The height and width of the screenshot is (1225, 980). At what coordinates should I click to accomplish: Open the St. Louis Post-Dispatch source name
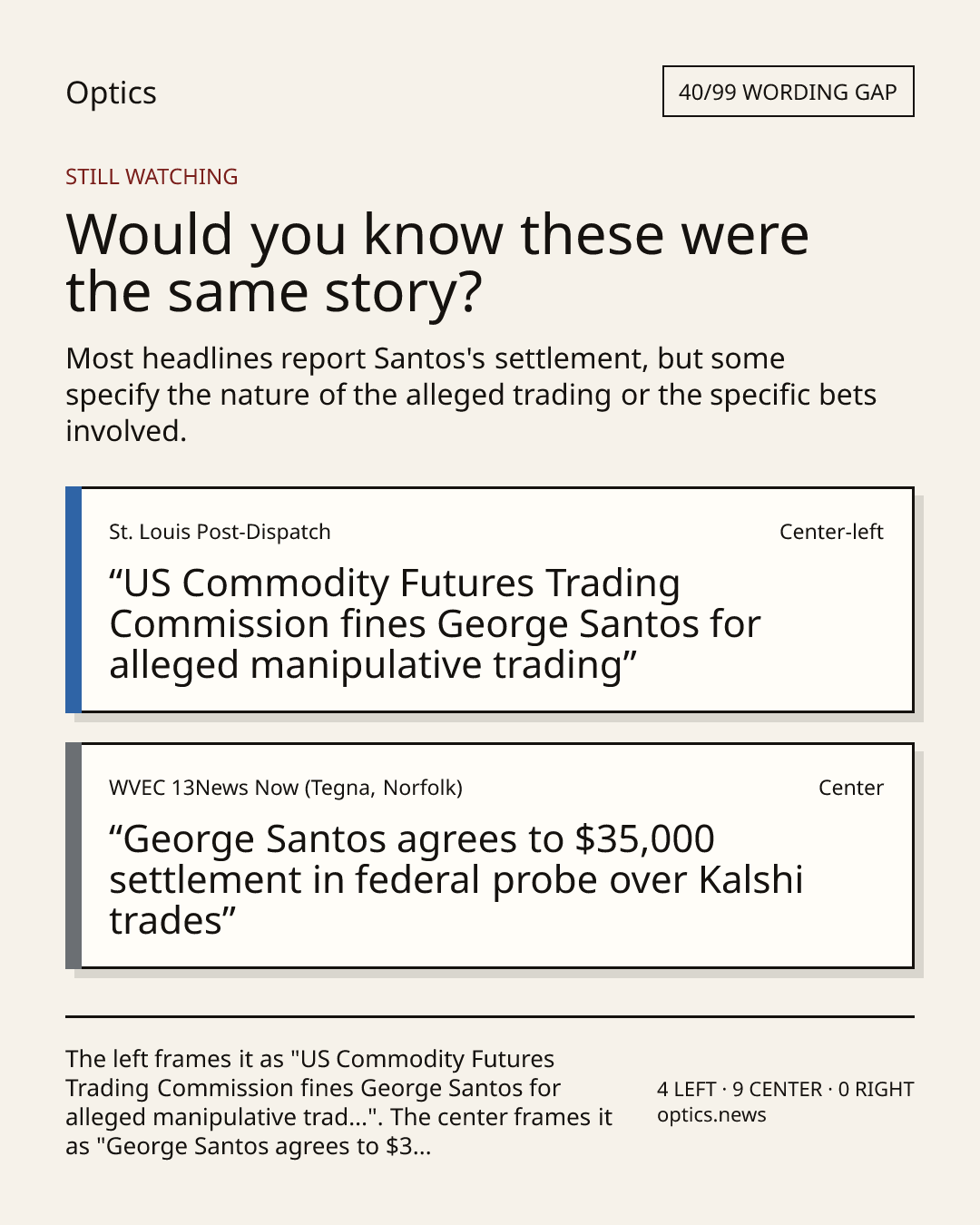point(220,532)
